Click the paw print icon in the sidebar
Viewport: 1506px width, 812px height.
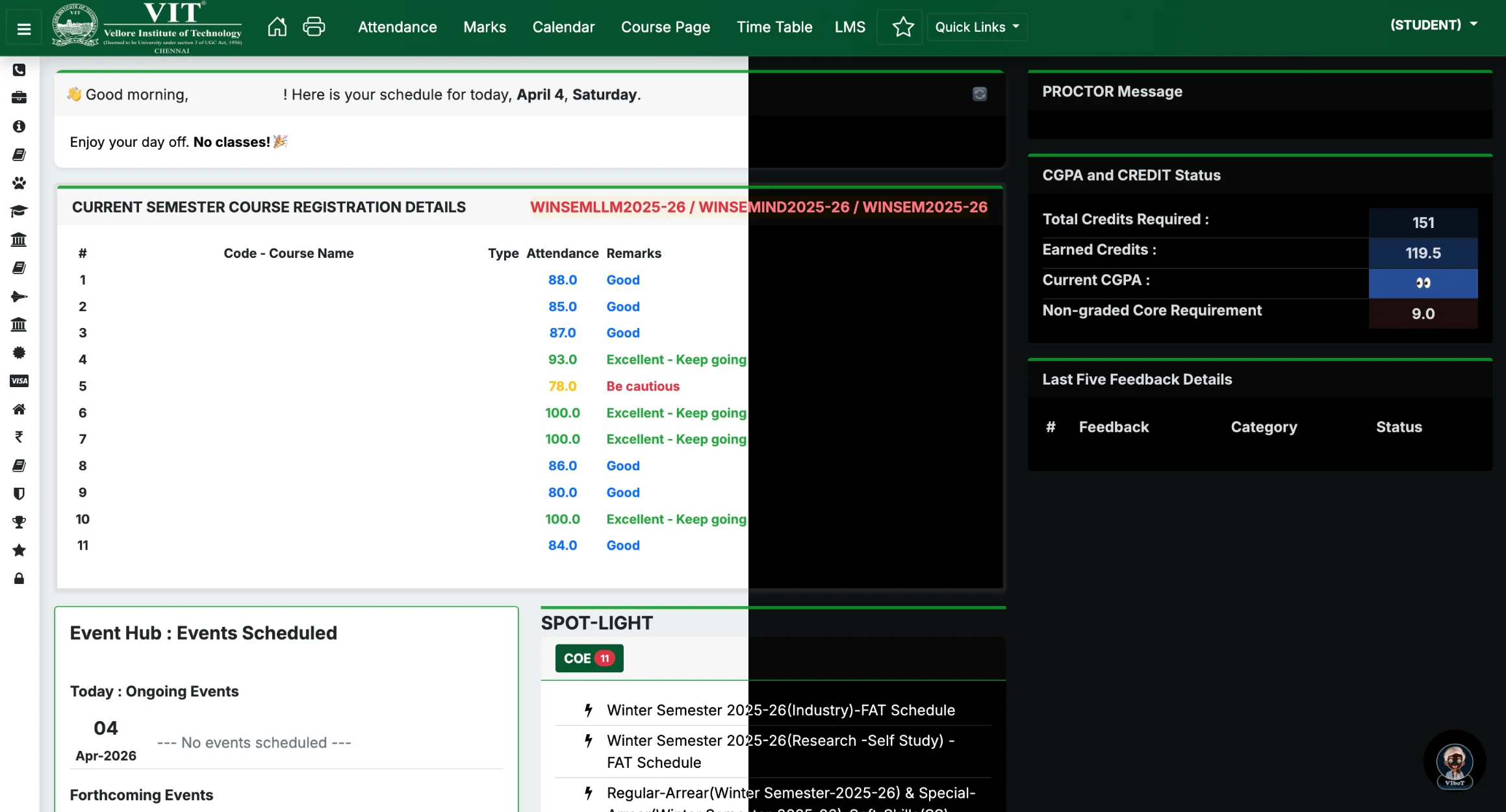[x=19, y=183]
